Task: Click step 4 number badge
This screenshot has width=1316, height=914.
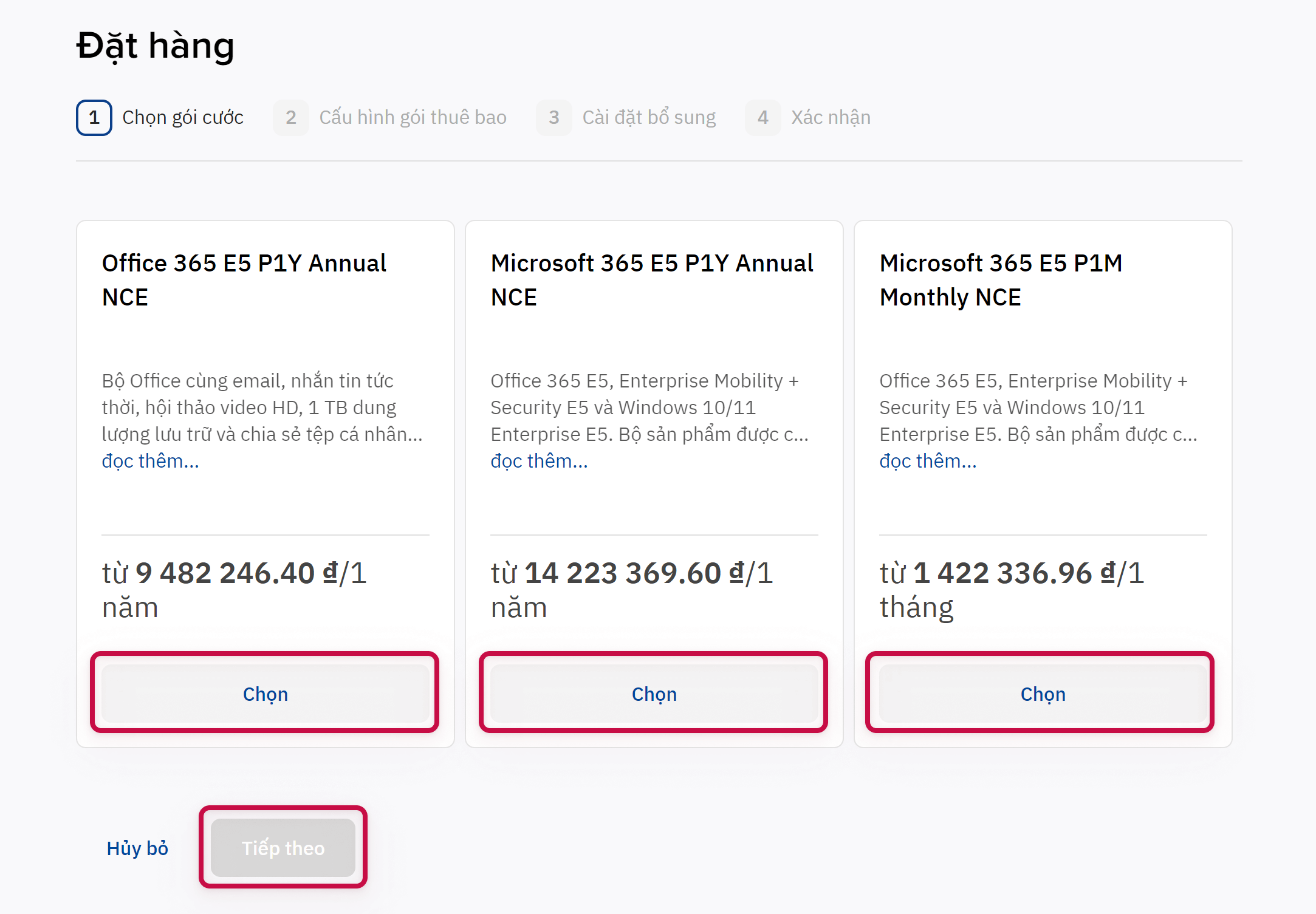Action: [x=763, y=117]
